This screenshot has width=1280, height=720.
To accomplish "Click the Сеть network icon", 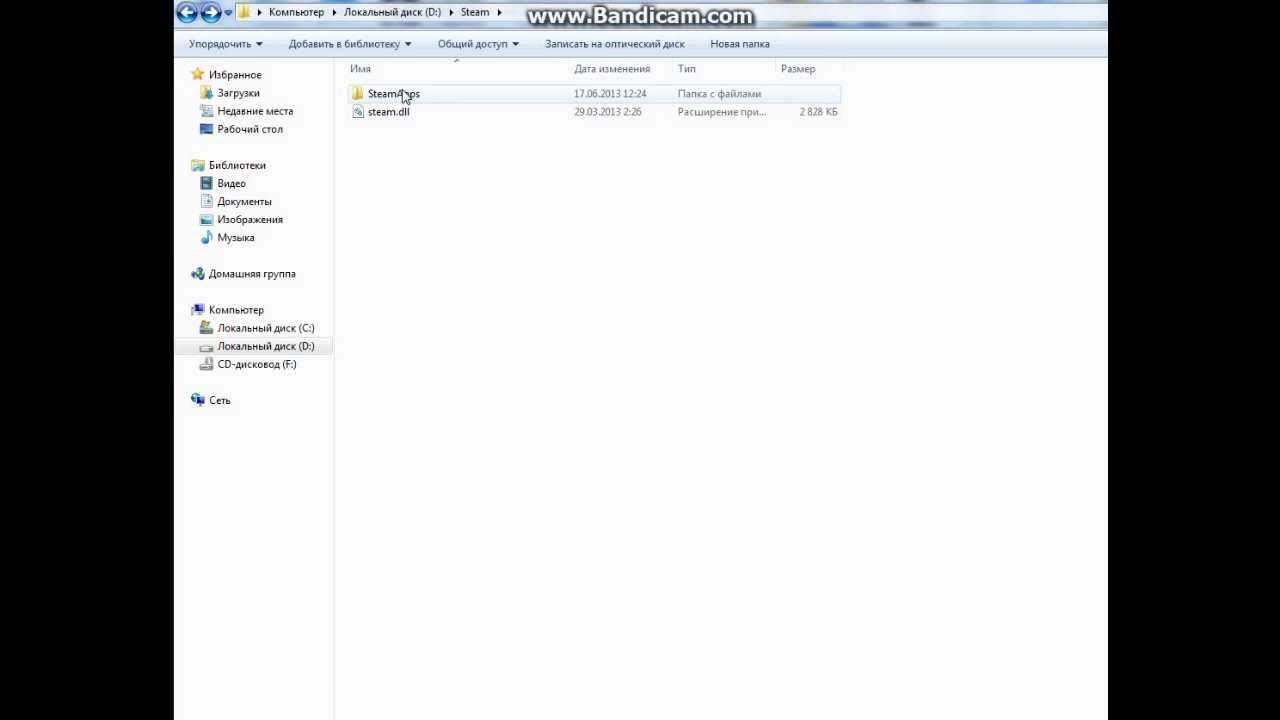I will 198,400.
